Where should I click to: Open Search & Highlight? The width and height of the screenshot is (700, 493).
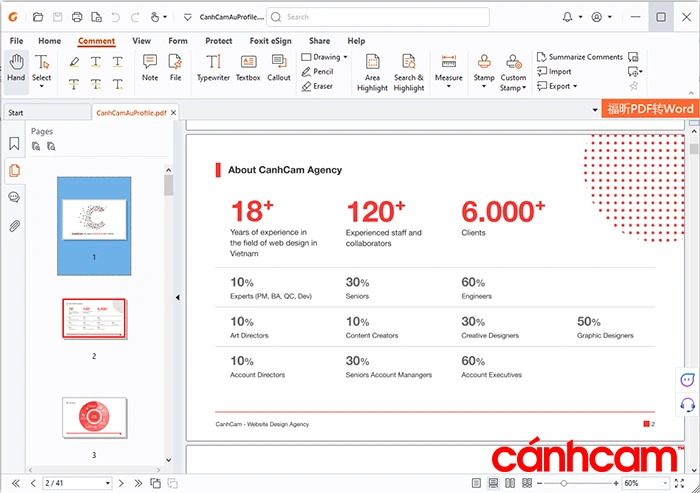pyautogui.click(x=409, y=73)
